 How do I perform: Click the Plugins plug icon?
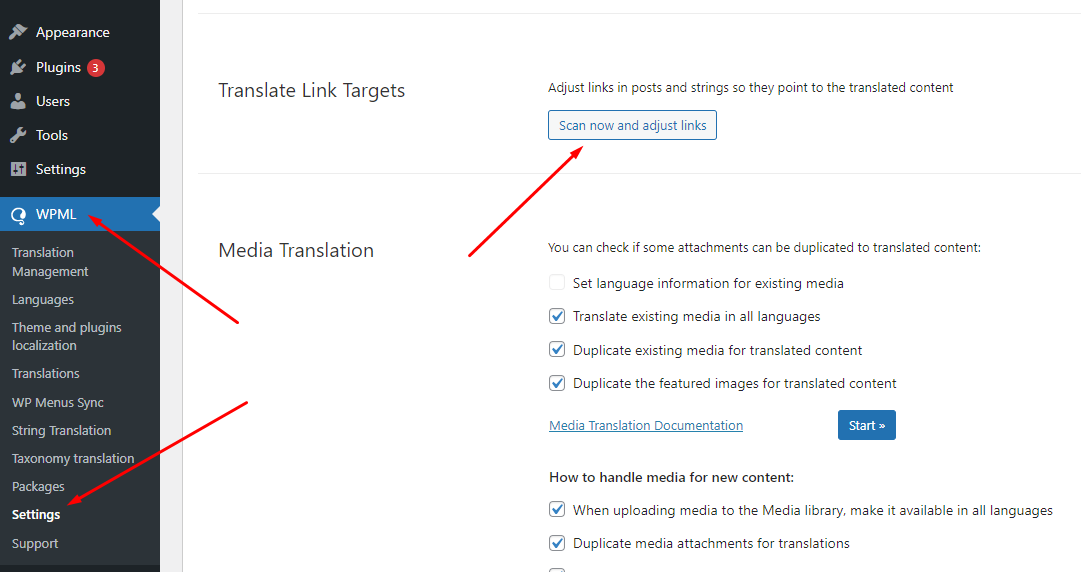tap(19, 67)
